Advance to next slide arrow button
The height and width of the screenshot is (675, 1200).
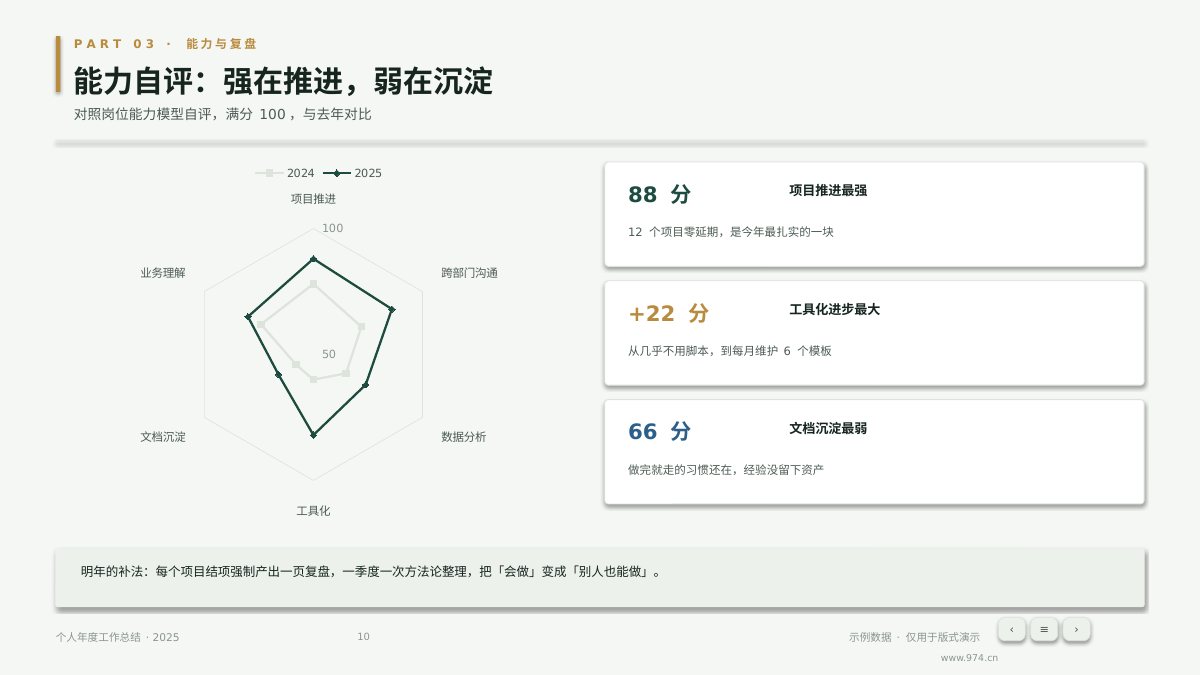pyautogui.click(x=1076, y=629)
